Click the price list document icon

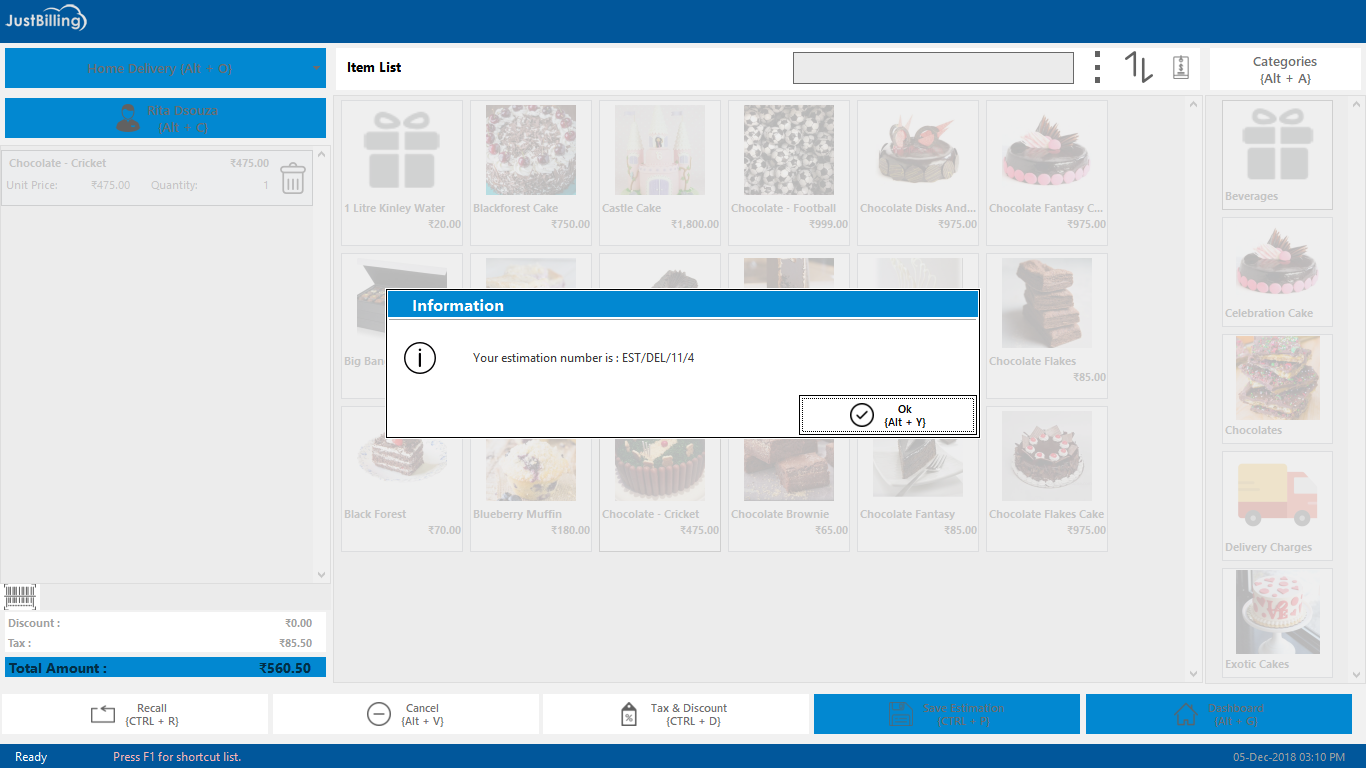pos(1181,67)
